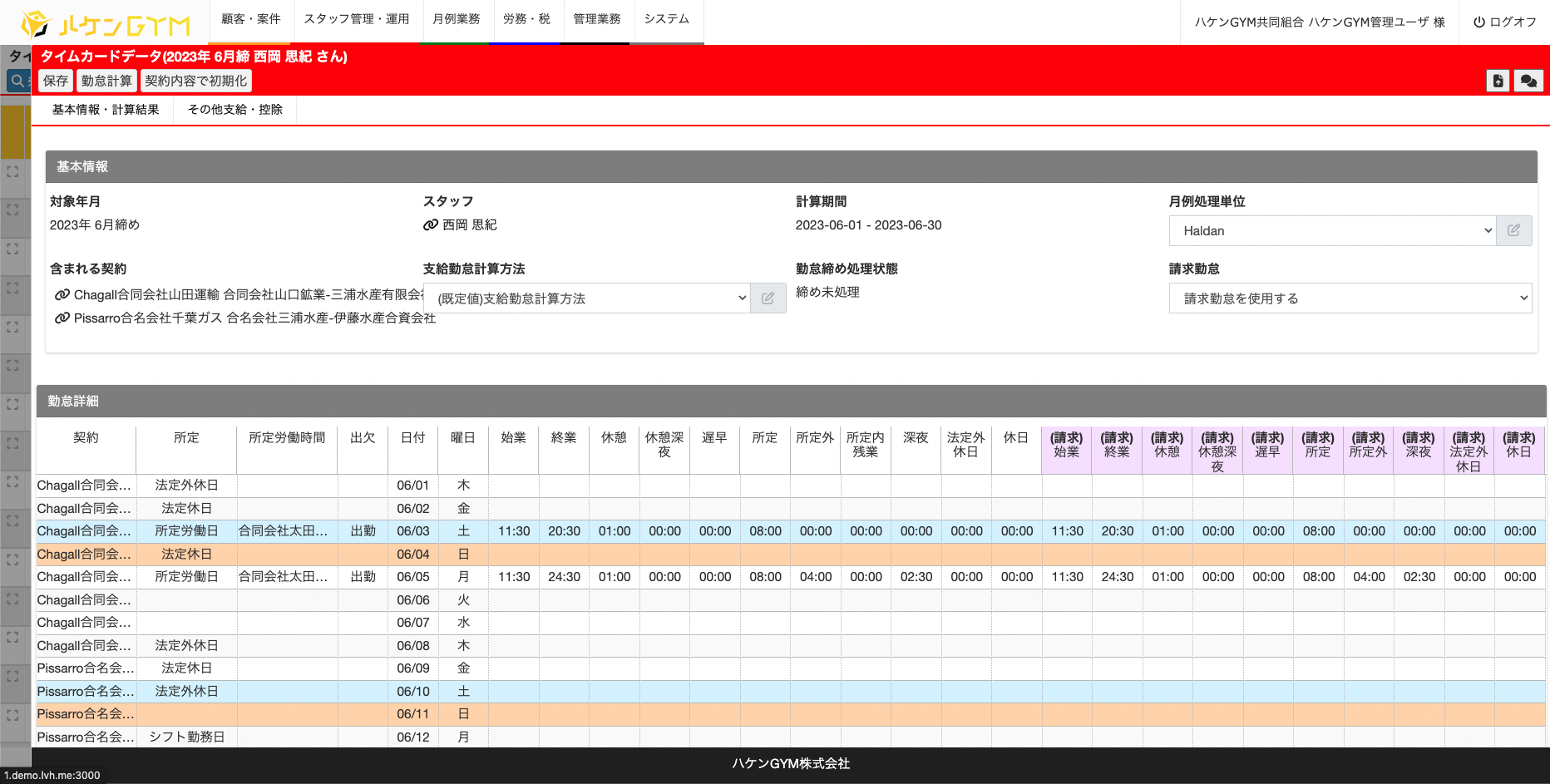The height and width of the screenshot is (784, 1550).
Task: Open the 管理業務 menu
Action: pyautogui.click(x=596, y=19)
